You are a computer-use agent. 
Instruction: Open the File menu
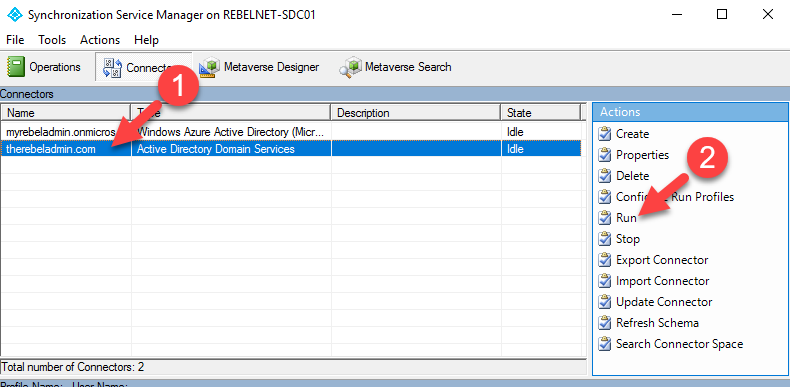click(x=15, y=40)
